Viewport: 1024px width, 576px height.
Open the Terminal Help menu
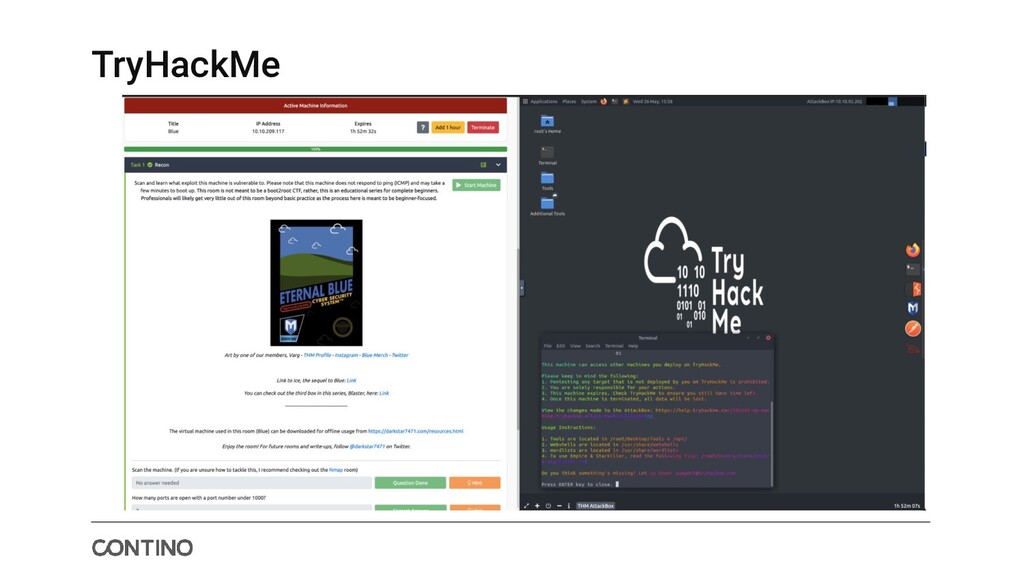[x=633, y=345]
